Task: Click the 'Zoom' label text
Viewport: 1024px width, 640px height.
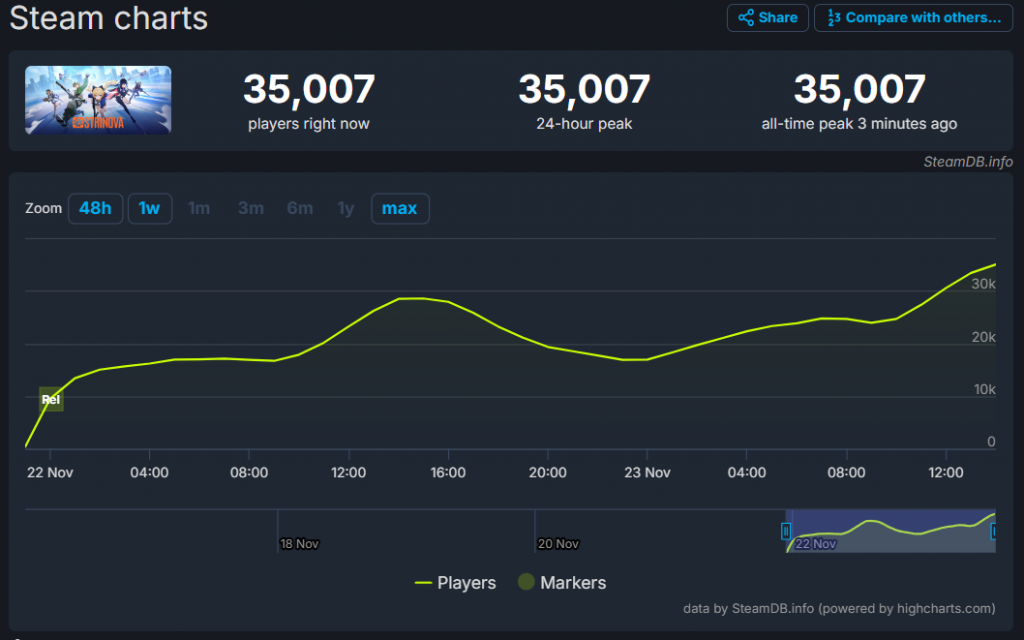Action: [43, 208]
